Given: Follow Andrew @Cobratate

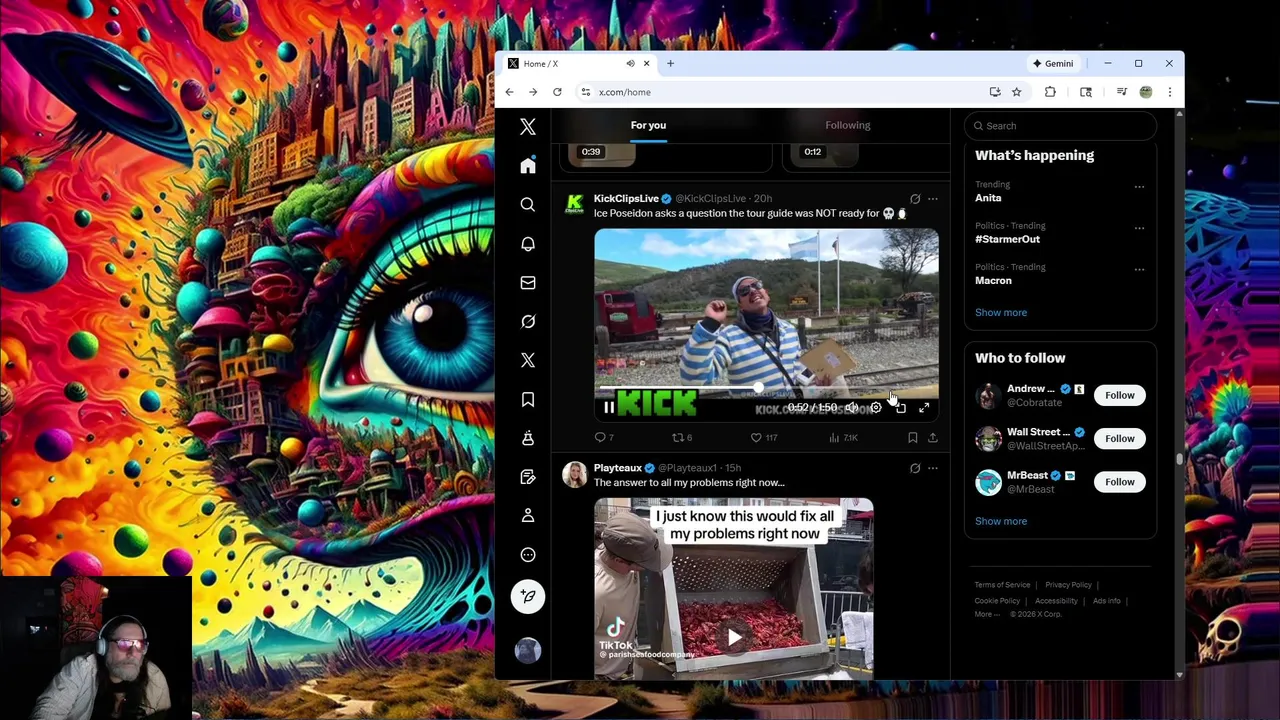Looking at the screenshot, I should pyautogui.click(x=1120, y=395).
